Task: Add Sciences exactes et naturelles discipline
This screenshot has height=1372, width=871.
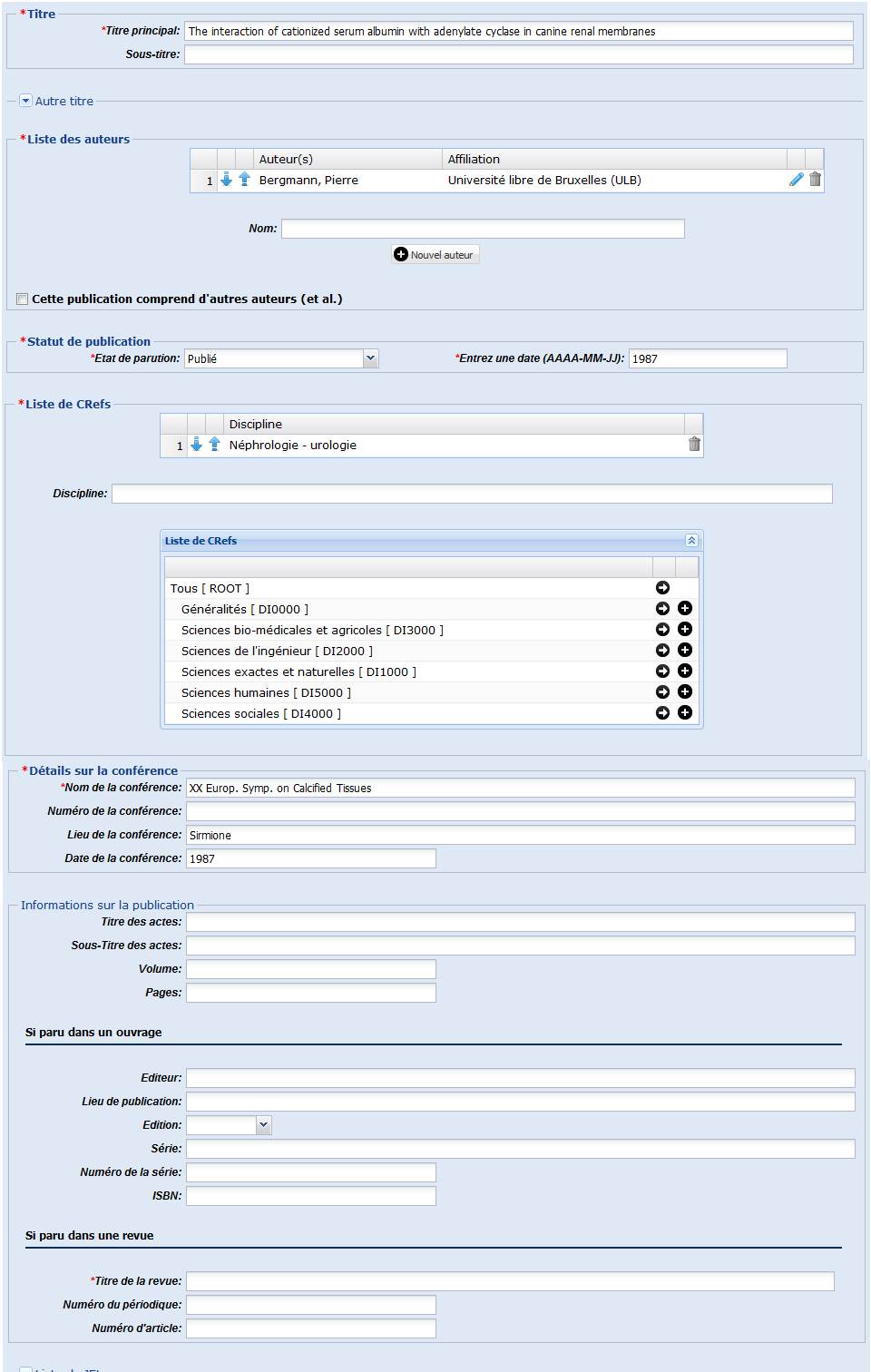Action: pos(685,671)
